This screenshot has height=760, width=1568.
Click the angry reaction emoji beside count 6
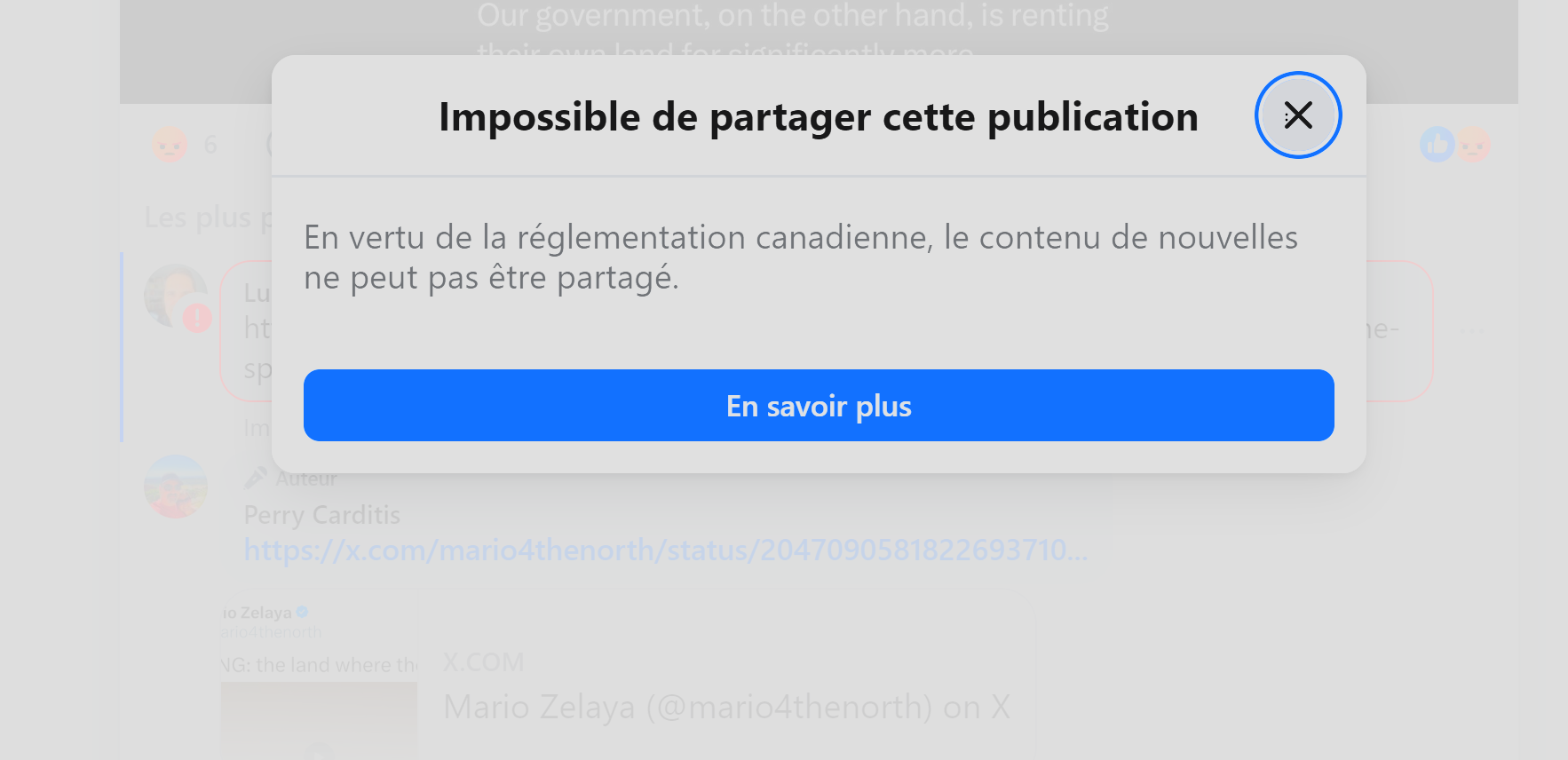point(170,145)
